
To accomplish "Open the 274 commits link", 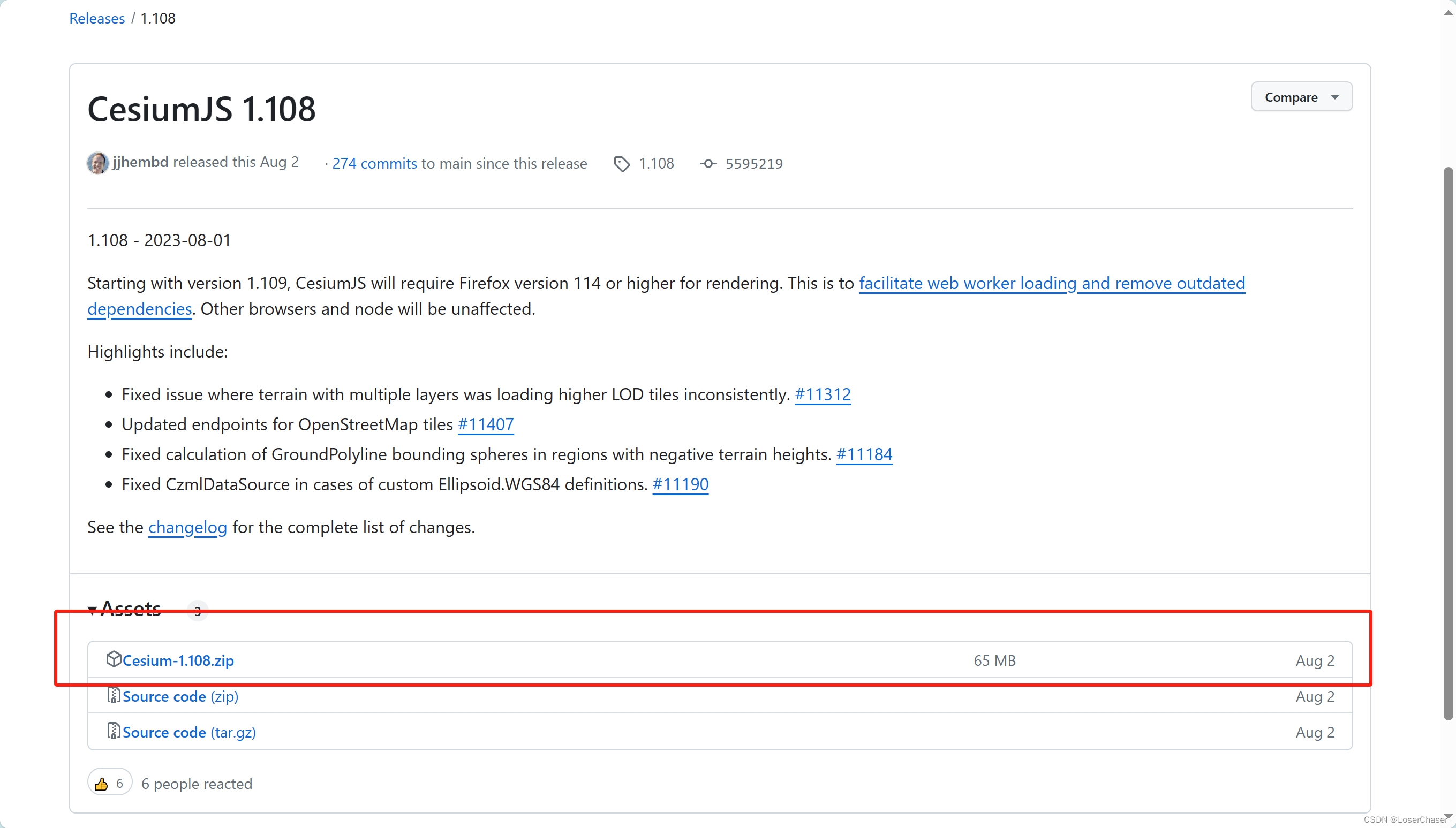I will (x=375, y=163).
